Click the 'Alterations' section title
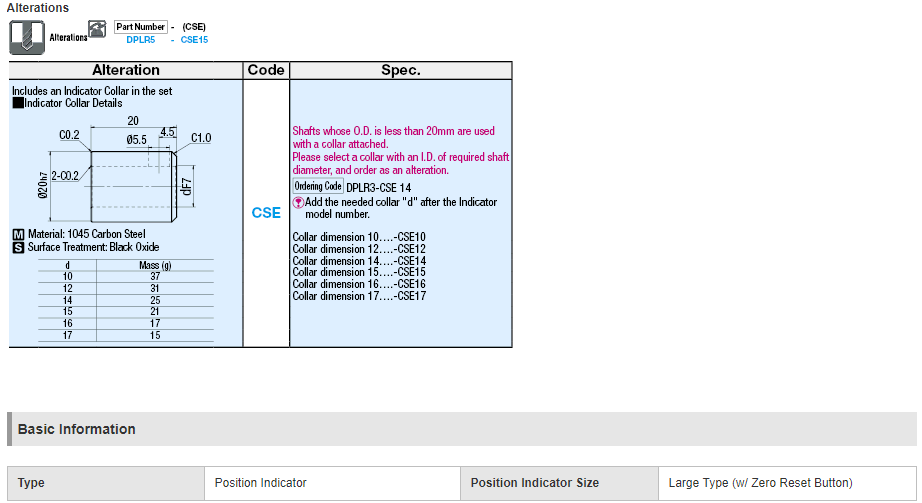This screenshot has height=503, width=922. tap(38, 8)
